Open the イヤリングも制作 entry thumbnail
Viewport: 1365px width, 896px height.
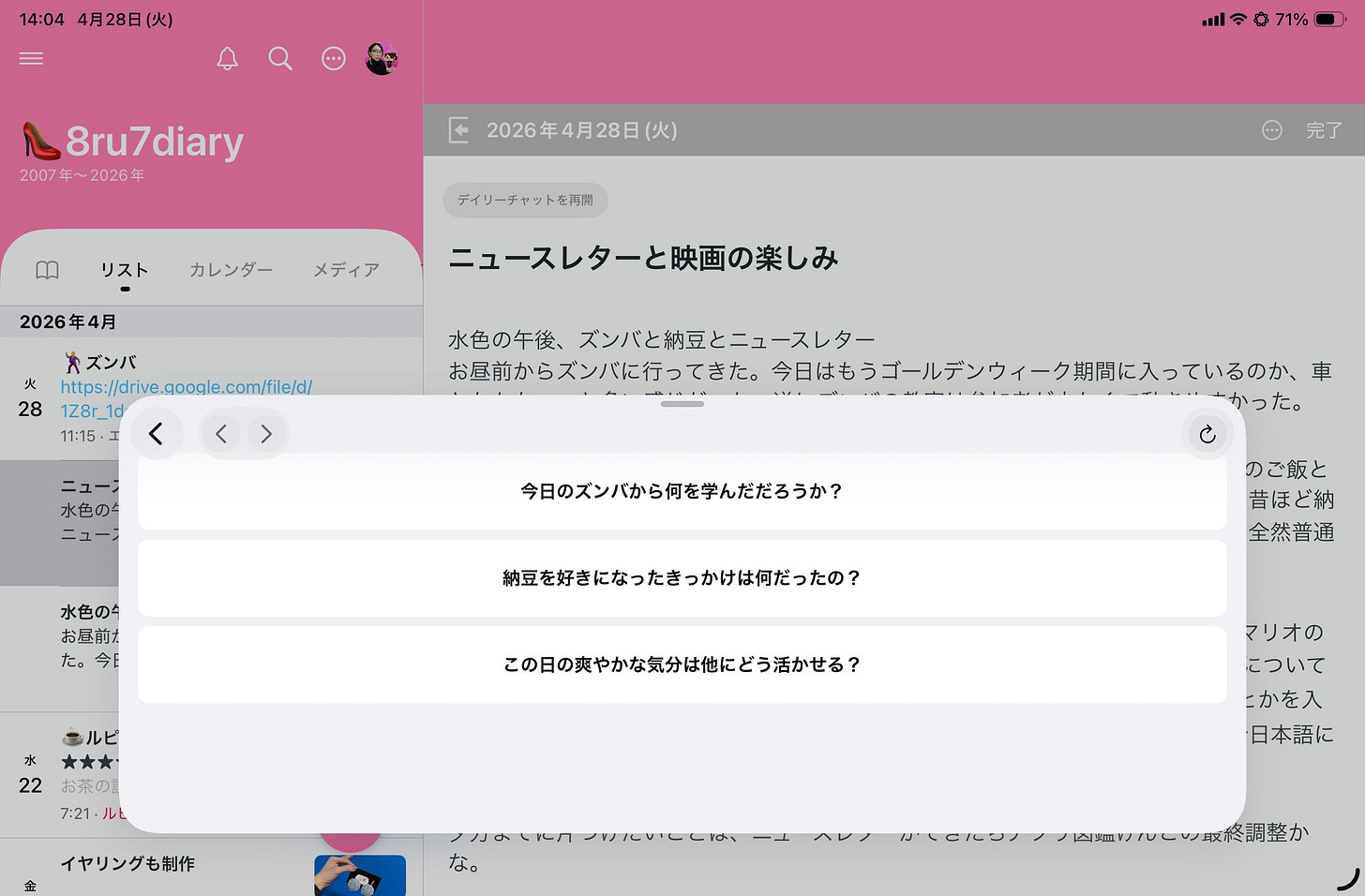360,875
